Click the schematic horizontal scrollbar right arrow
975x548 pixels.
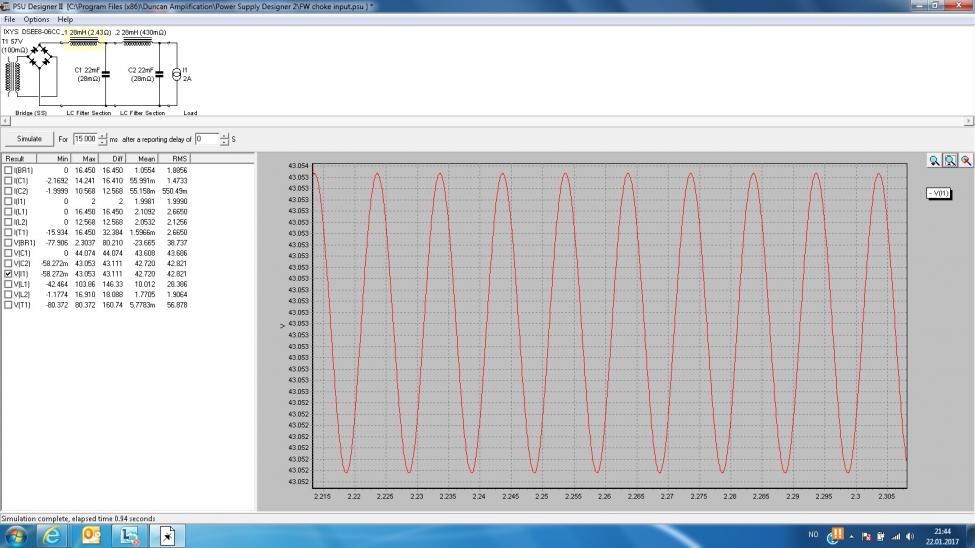click(x=969, y=121)
